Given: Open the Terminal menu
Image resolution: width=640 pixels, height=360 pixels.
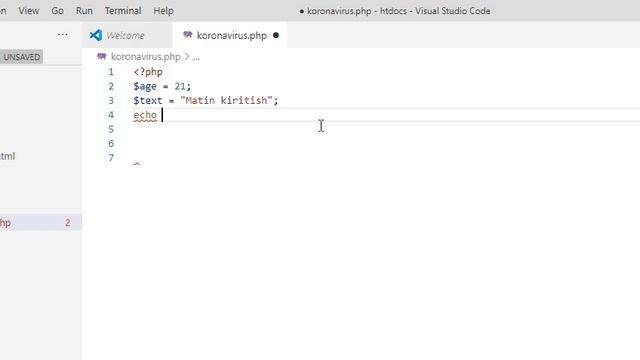Looking at the screenshot, I should coord(123,11).
